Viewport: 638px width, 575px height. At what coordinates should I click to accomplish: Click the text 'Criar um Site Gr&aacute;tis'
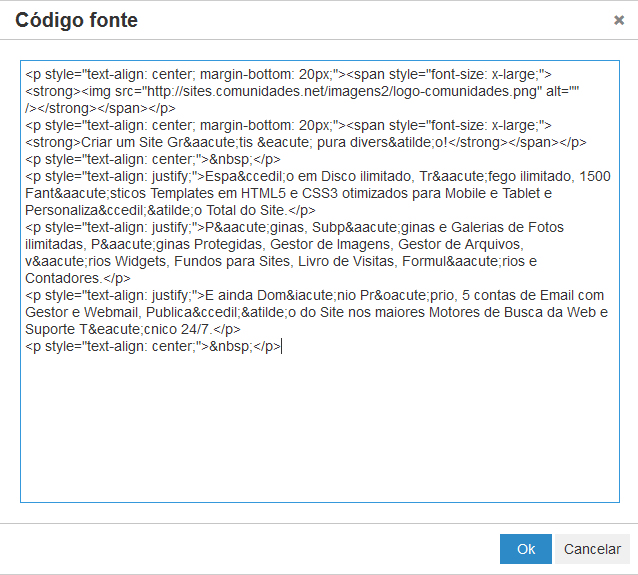(x=167, y=142)
